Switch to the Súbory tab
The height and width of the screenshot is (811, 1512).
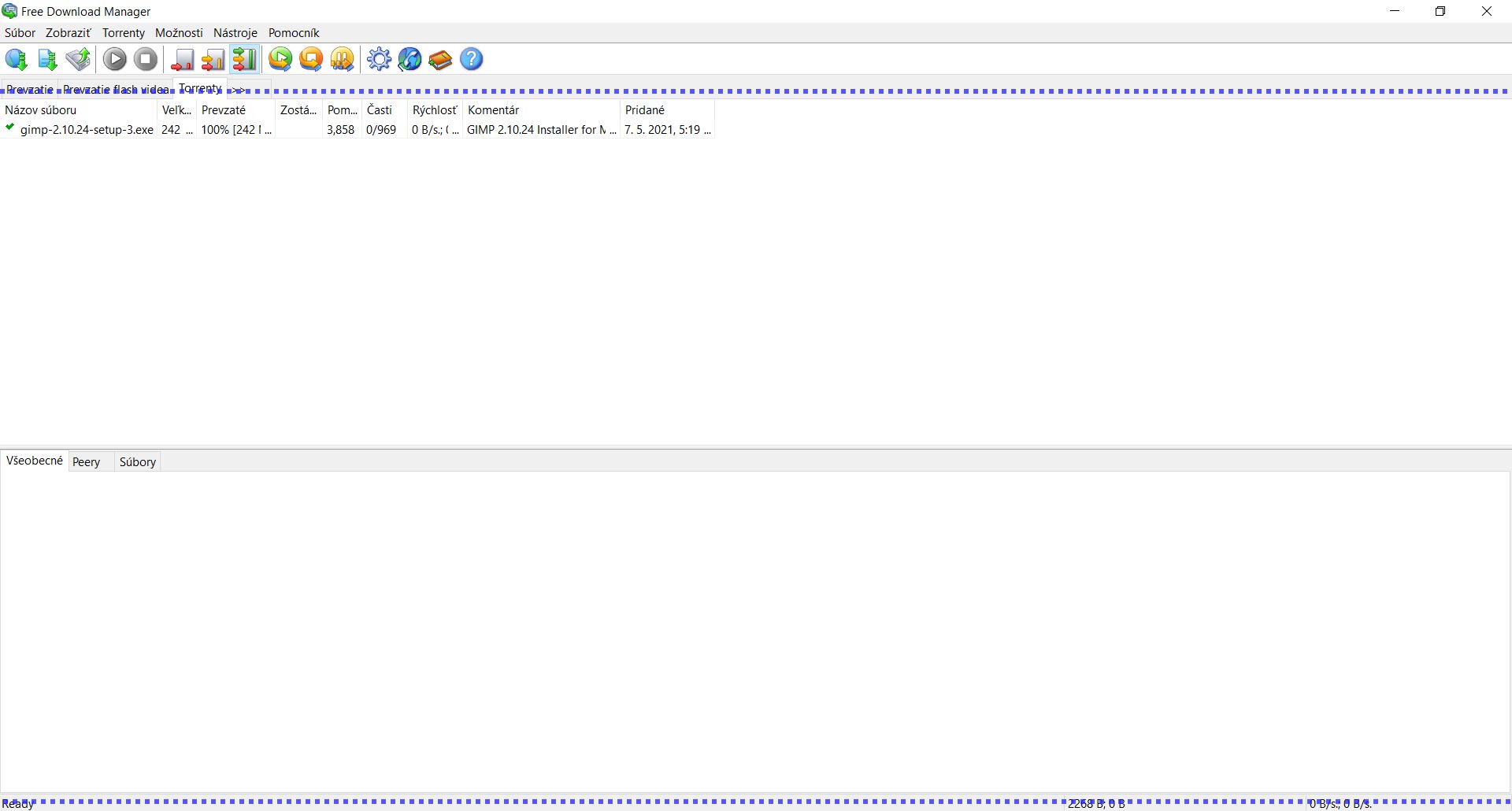click(x=138, y=462)
